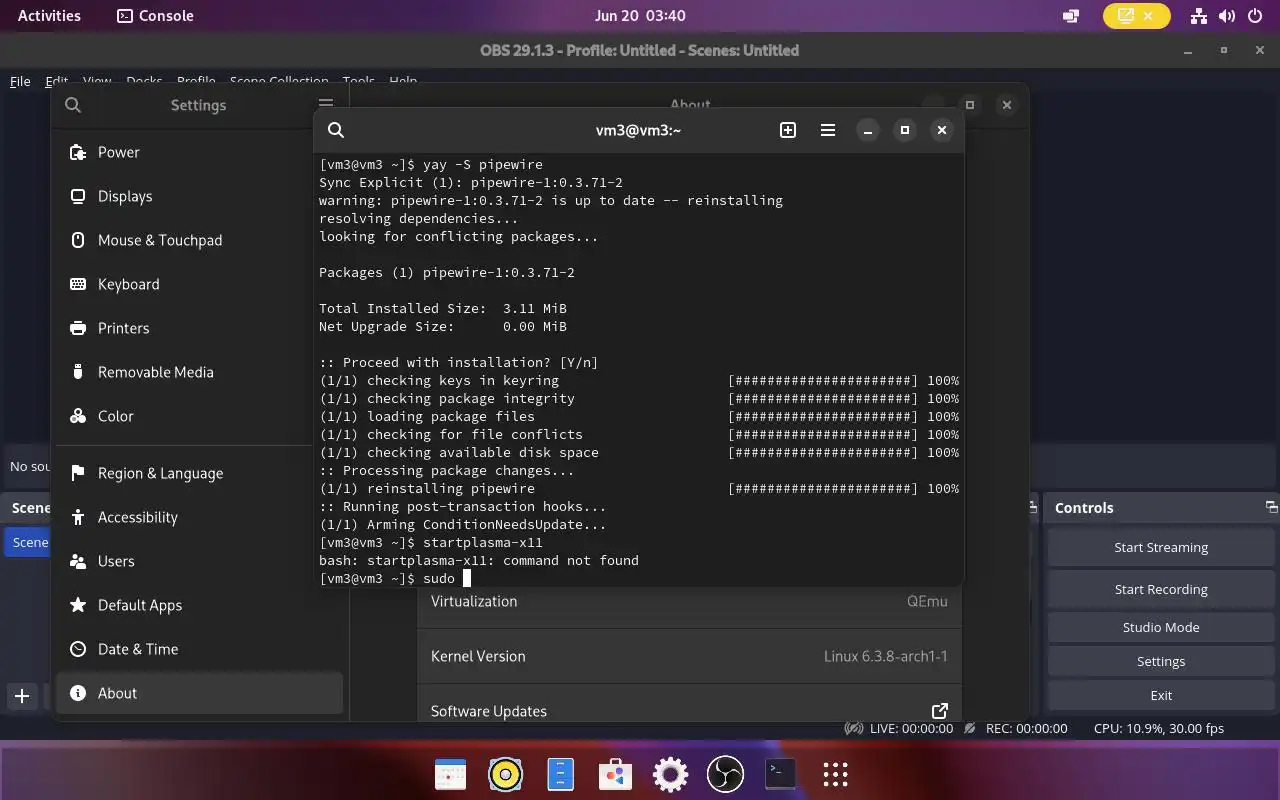The height and width of the screenshot is (800, 1280).
Task: Click the yellow screen sharing indicator
Action: point(1135,16)
